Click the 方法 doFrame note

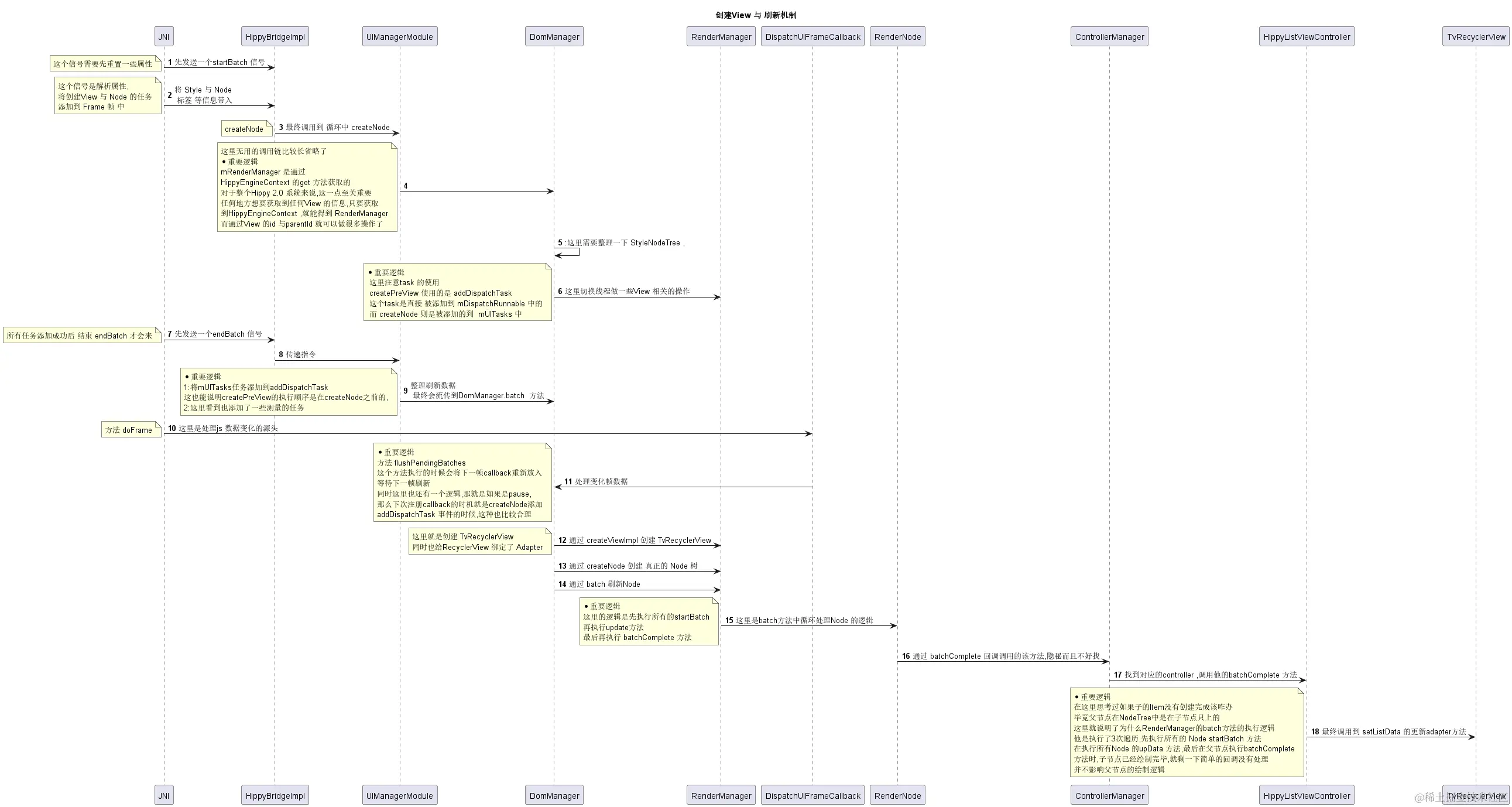coord(131,429)
